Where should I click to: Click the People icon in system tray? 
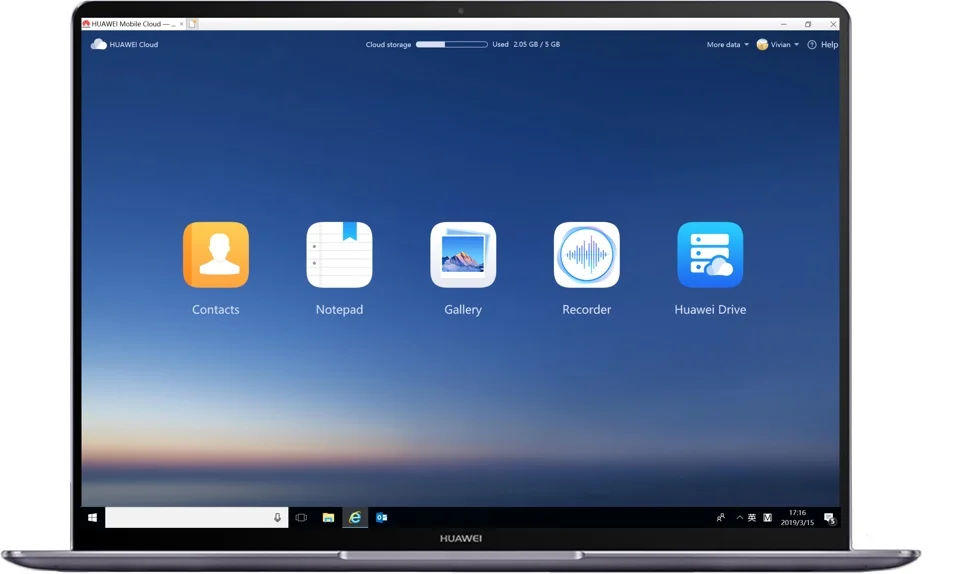click(720, 518)
